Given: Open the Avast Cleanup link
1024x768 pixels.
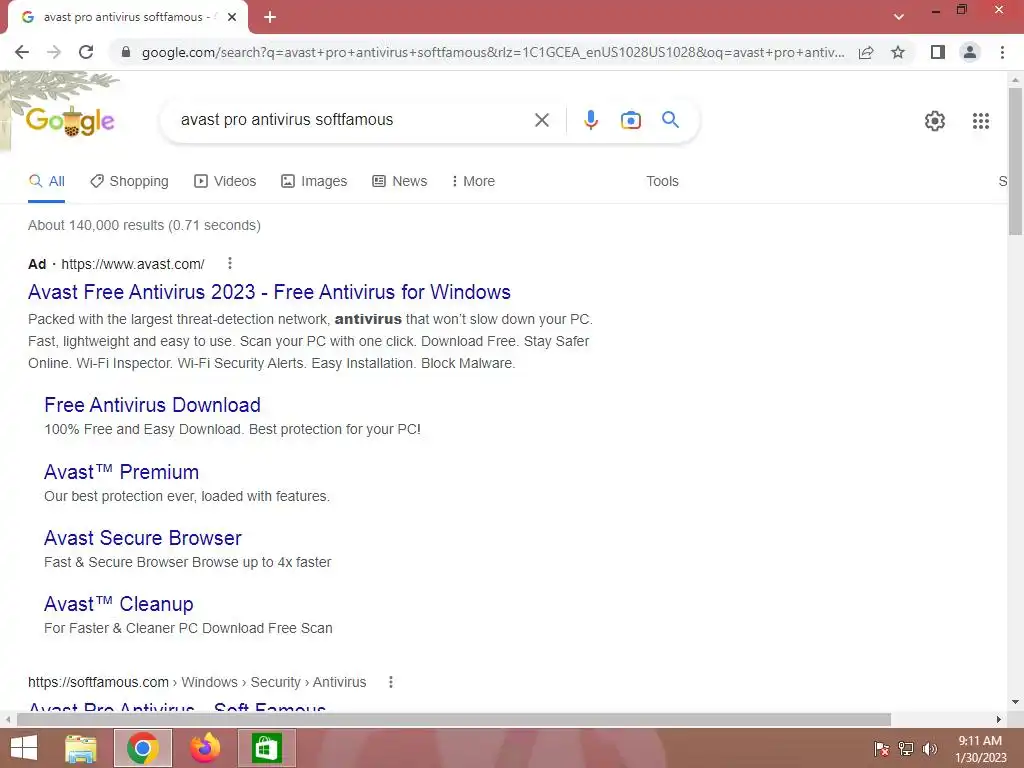Looking at the screenshot, I should 118,604.
